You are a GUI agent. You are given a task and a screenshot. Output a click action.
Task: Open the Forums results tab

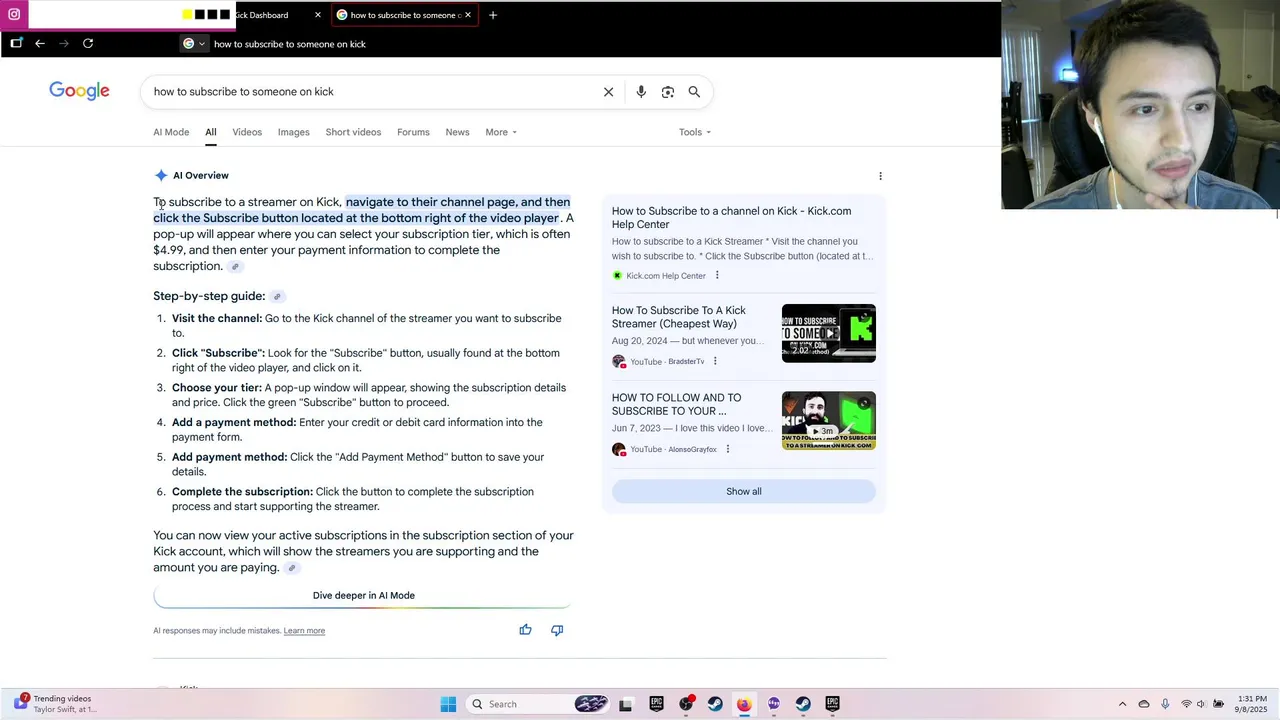click(x=413, y=132)
